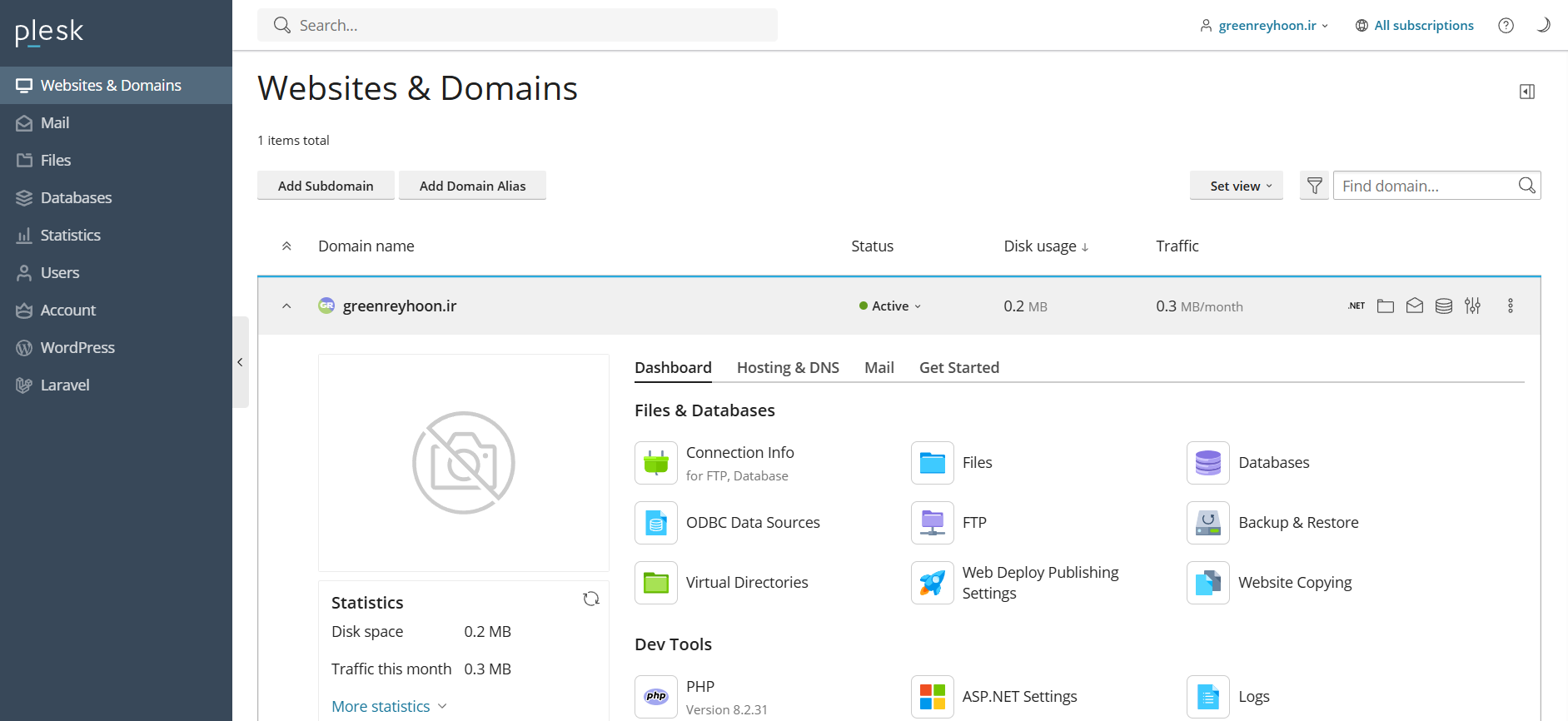Open the Databases stack icon in dashboard
Screen dimensions: 1568x721
pyautogui.click(x=1208, y=463)
